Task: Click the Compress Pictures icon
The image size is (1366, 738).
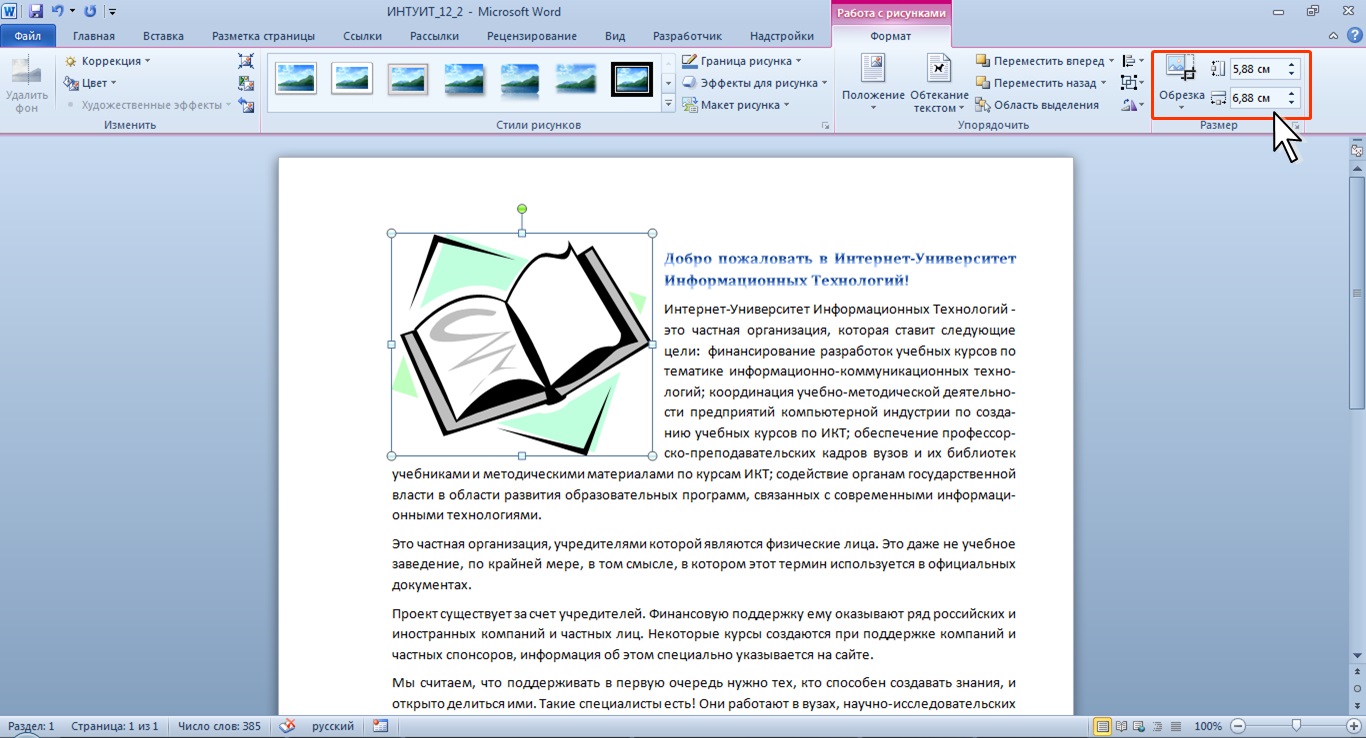Action: coord(246,61)
